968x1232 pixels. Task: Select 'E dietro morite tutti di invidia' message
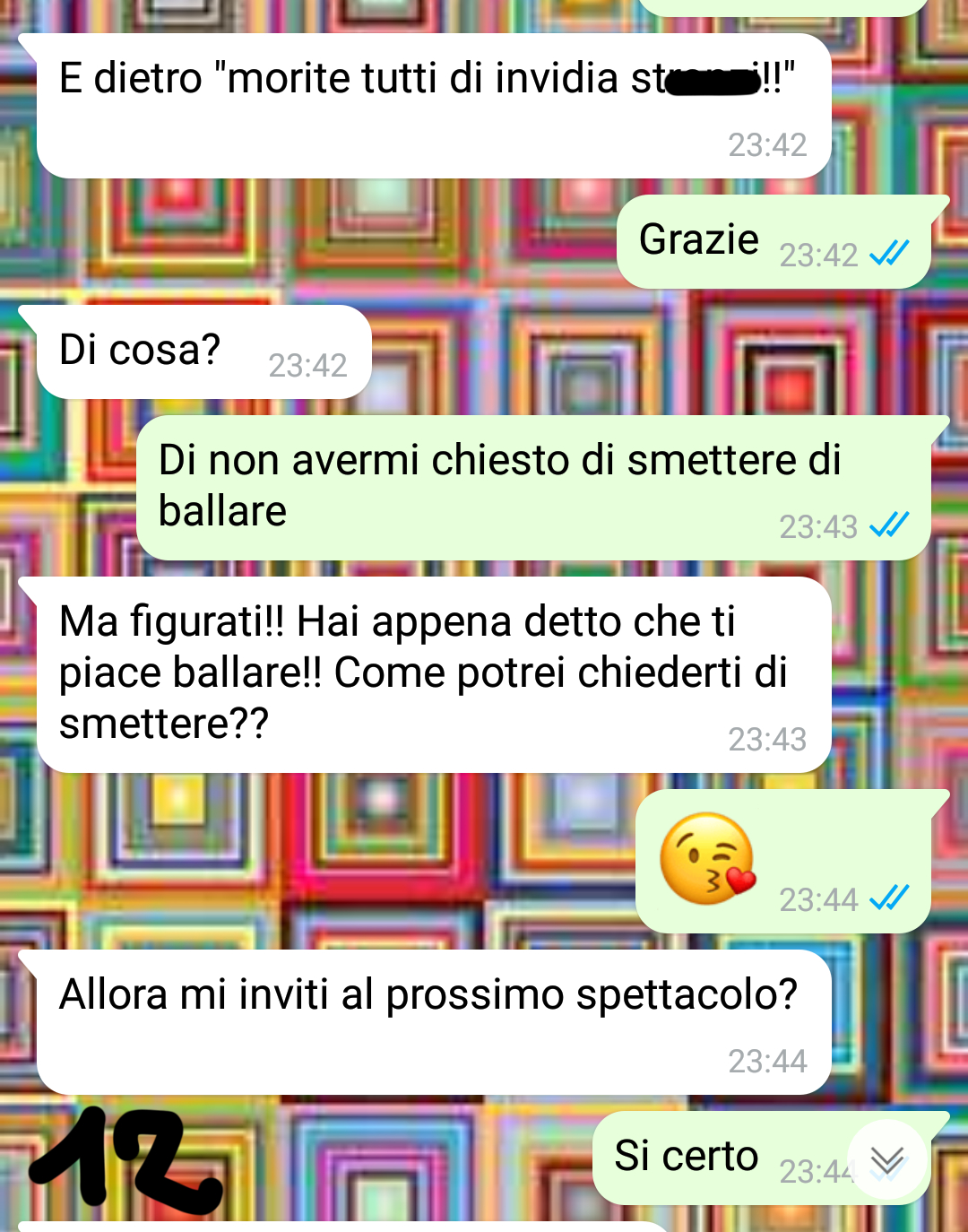(x=427, y=106)
